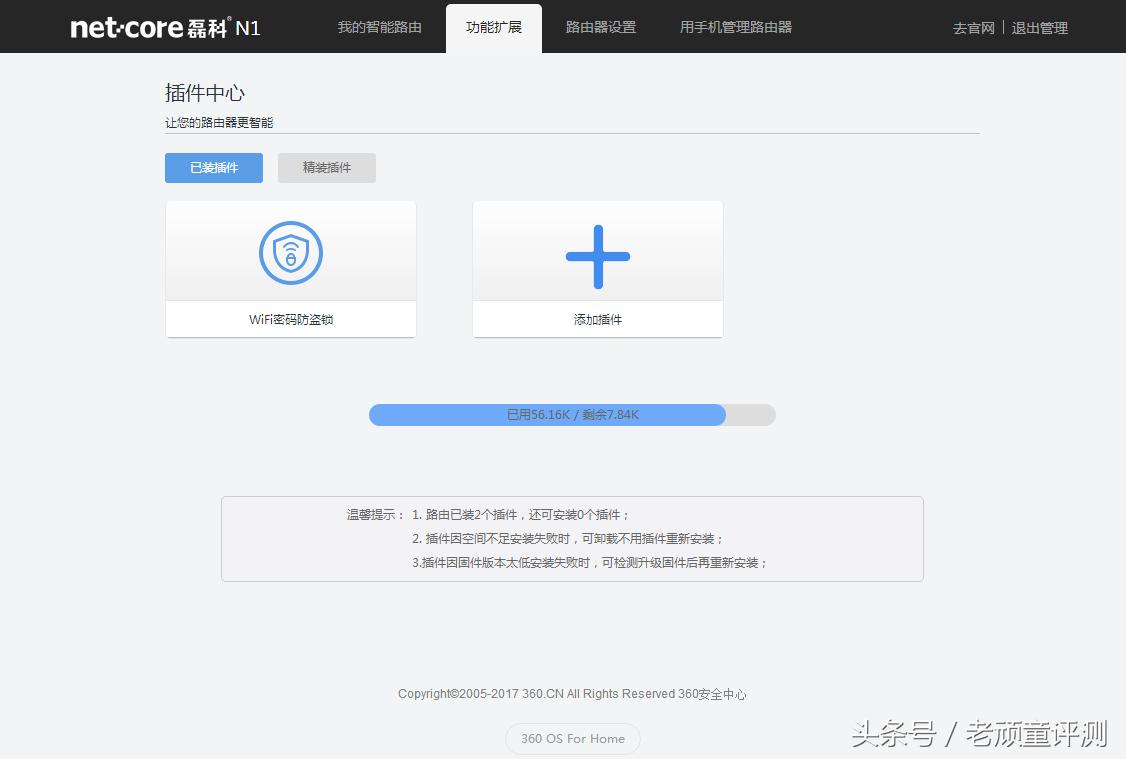
Task: Click the storage usage progress bar
Action: coord(572,414)
